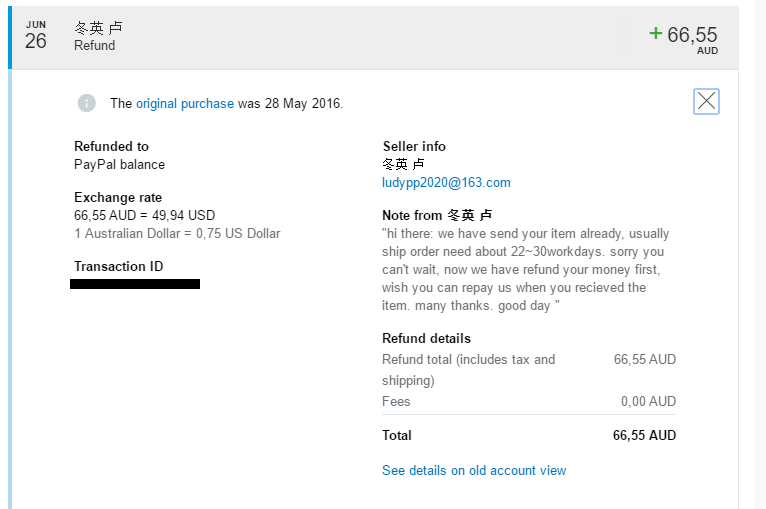Close the refund details panel with X
Viewport: 766px width, 509px height.
(706, 102)
